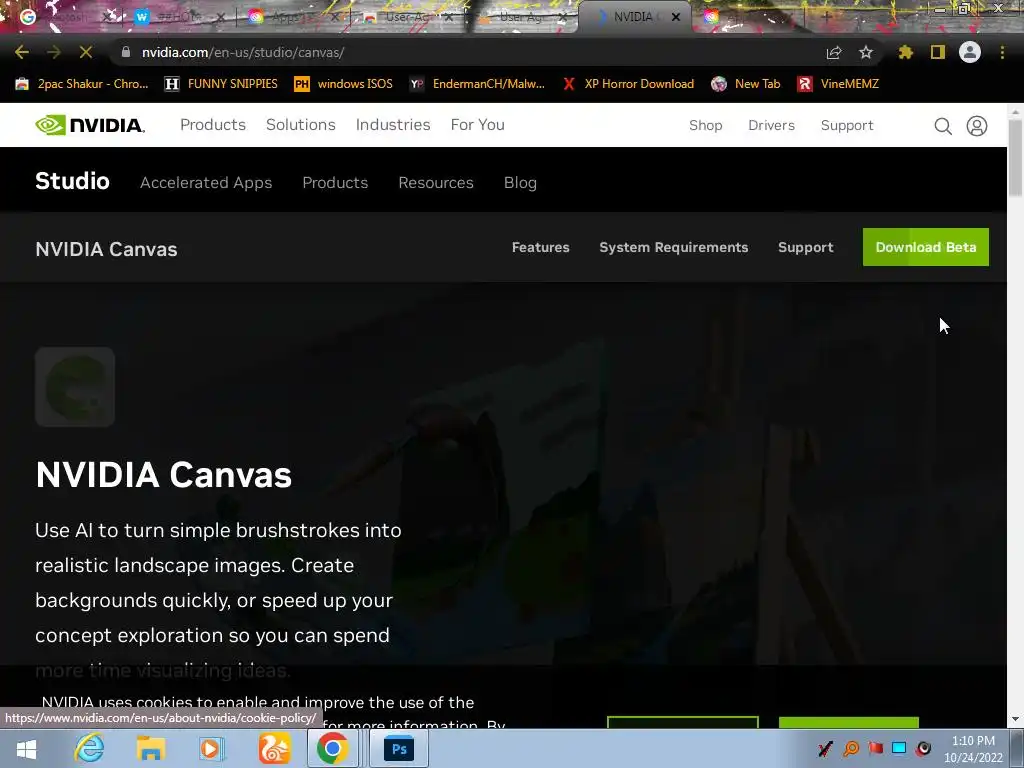1024x768 pixels.
Task: Jump to Features section
Action: [x=541, y=248]
